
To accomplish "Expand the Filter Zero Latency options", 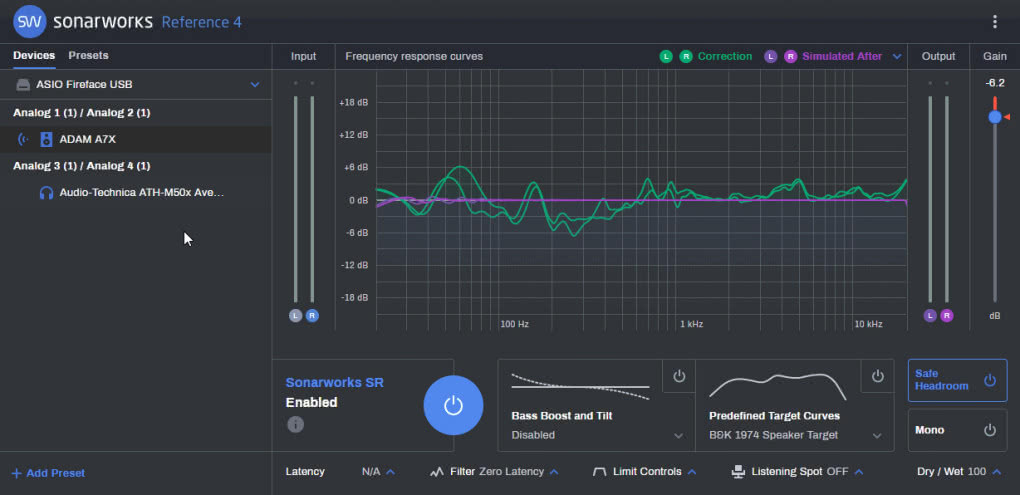I will [554, 472].
